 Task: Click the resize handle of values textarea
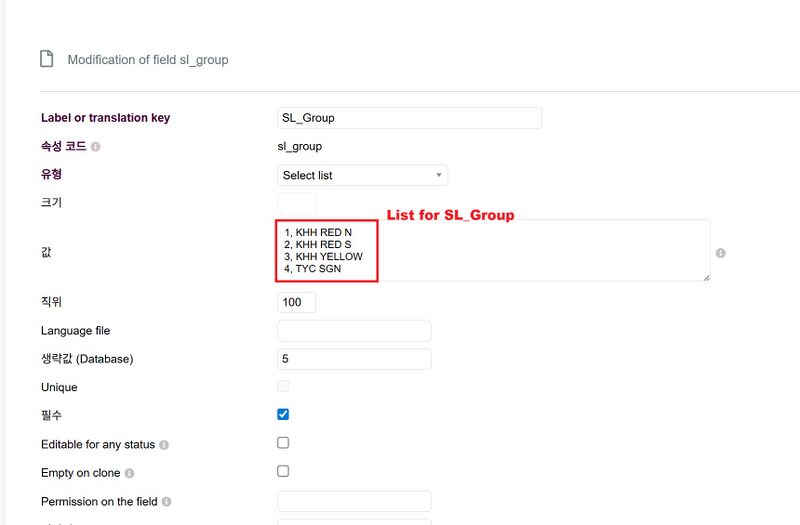pos(707,278)
